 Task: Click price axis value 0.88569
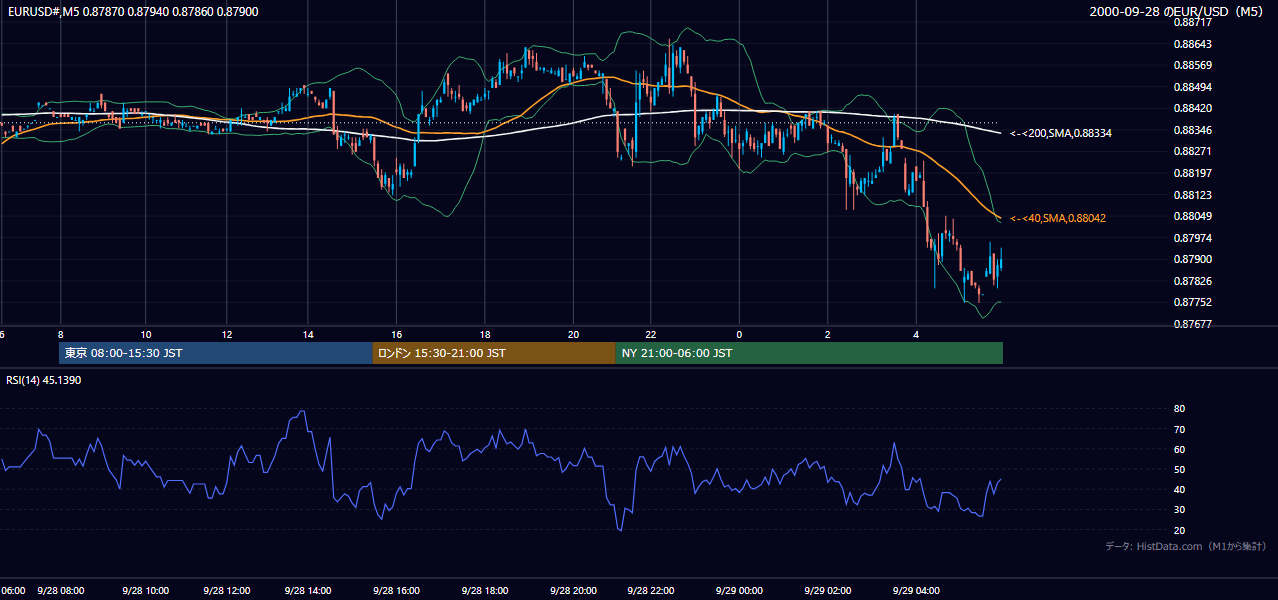click(1192, 66)
